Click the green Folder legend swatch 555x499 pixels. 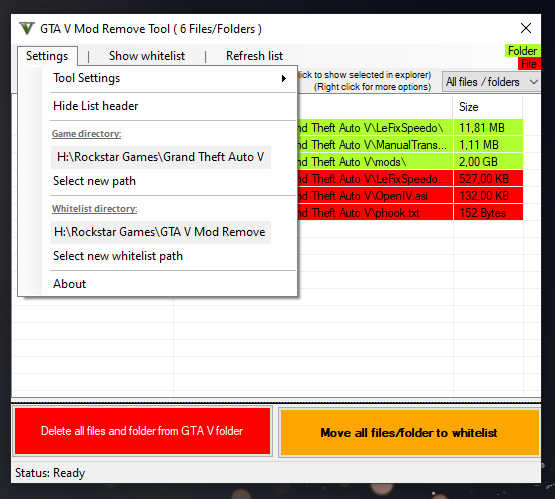pos(522,51)
